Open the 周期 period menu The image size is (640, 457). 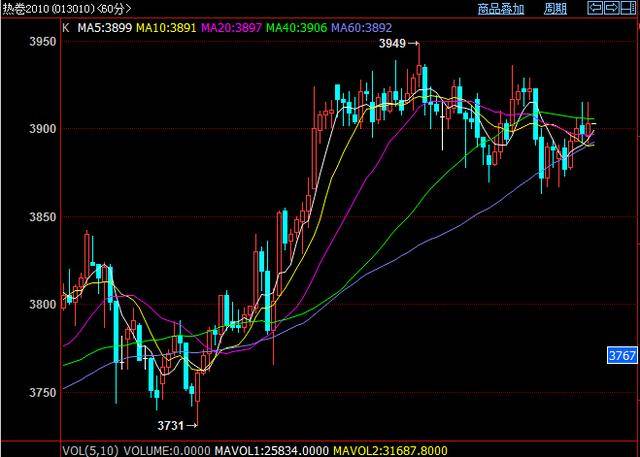(555, 9)
